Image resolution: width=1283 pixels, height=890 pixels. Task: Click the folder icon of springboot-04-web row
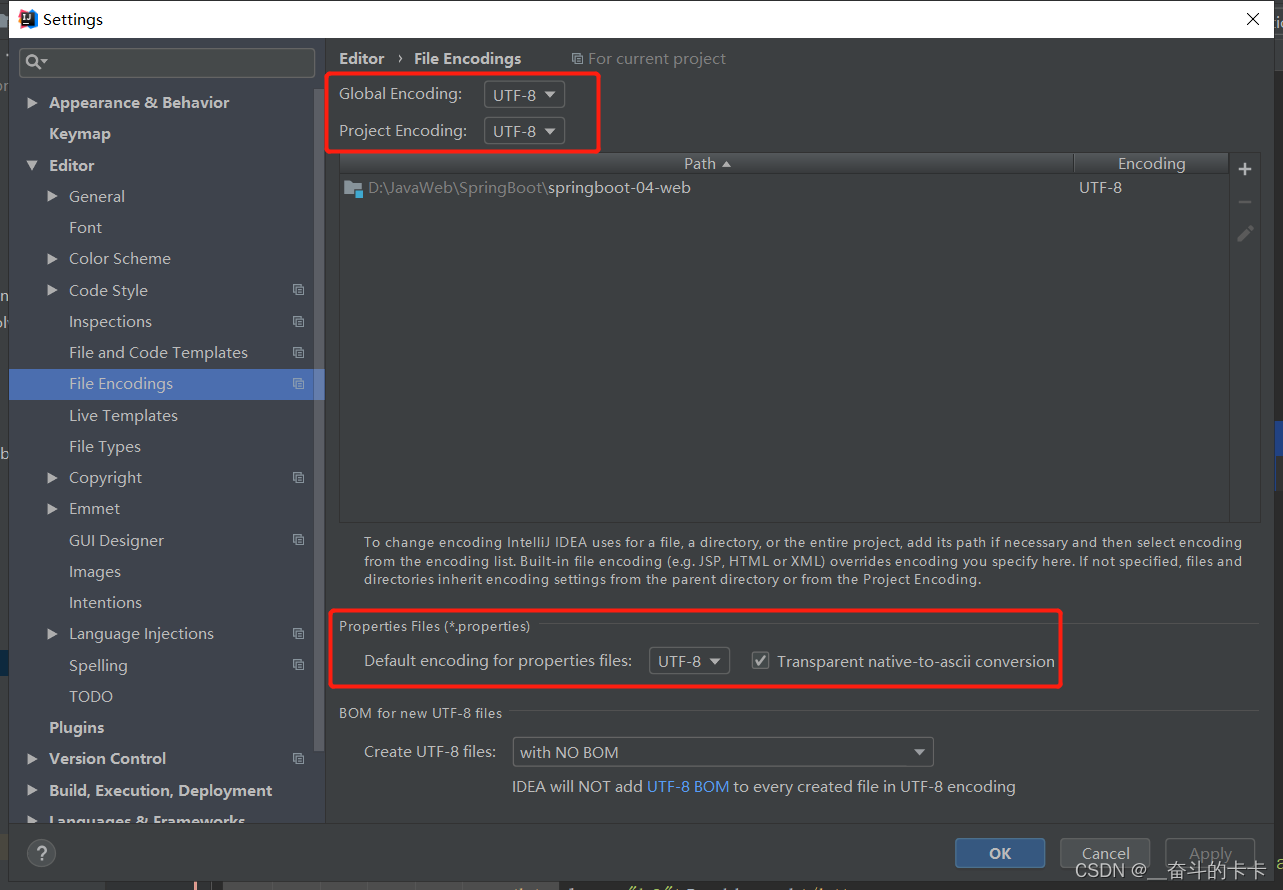coord(353,188)
